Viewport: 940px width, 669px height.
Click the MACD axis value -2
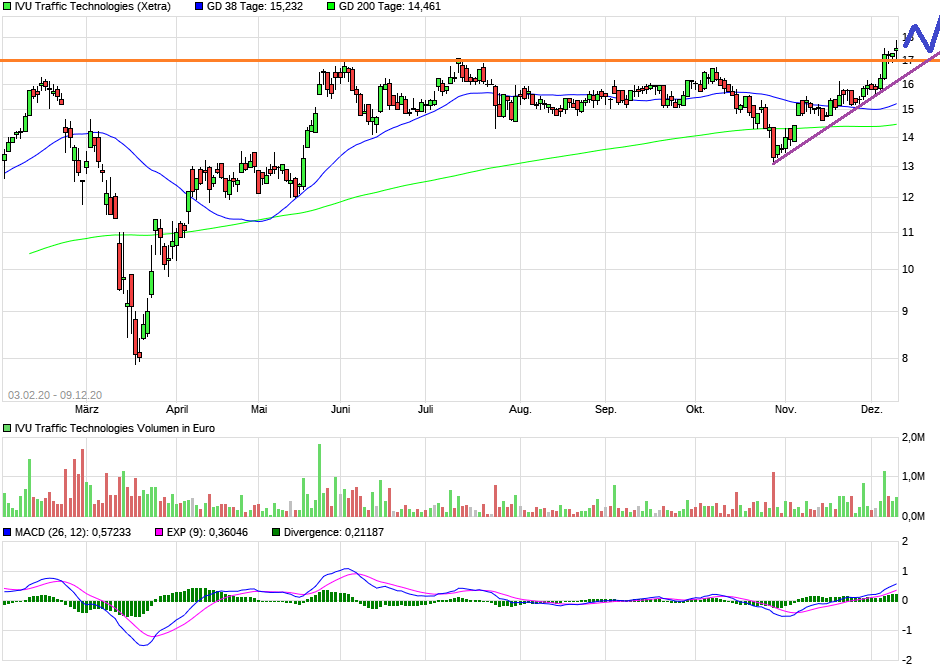[907, 660]
